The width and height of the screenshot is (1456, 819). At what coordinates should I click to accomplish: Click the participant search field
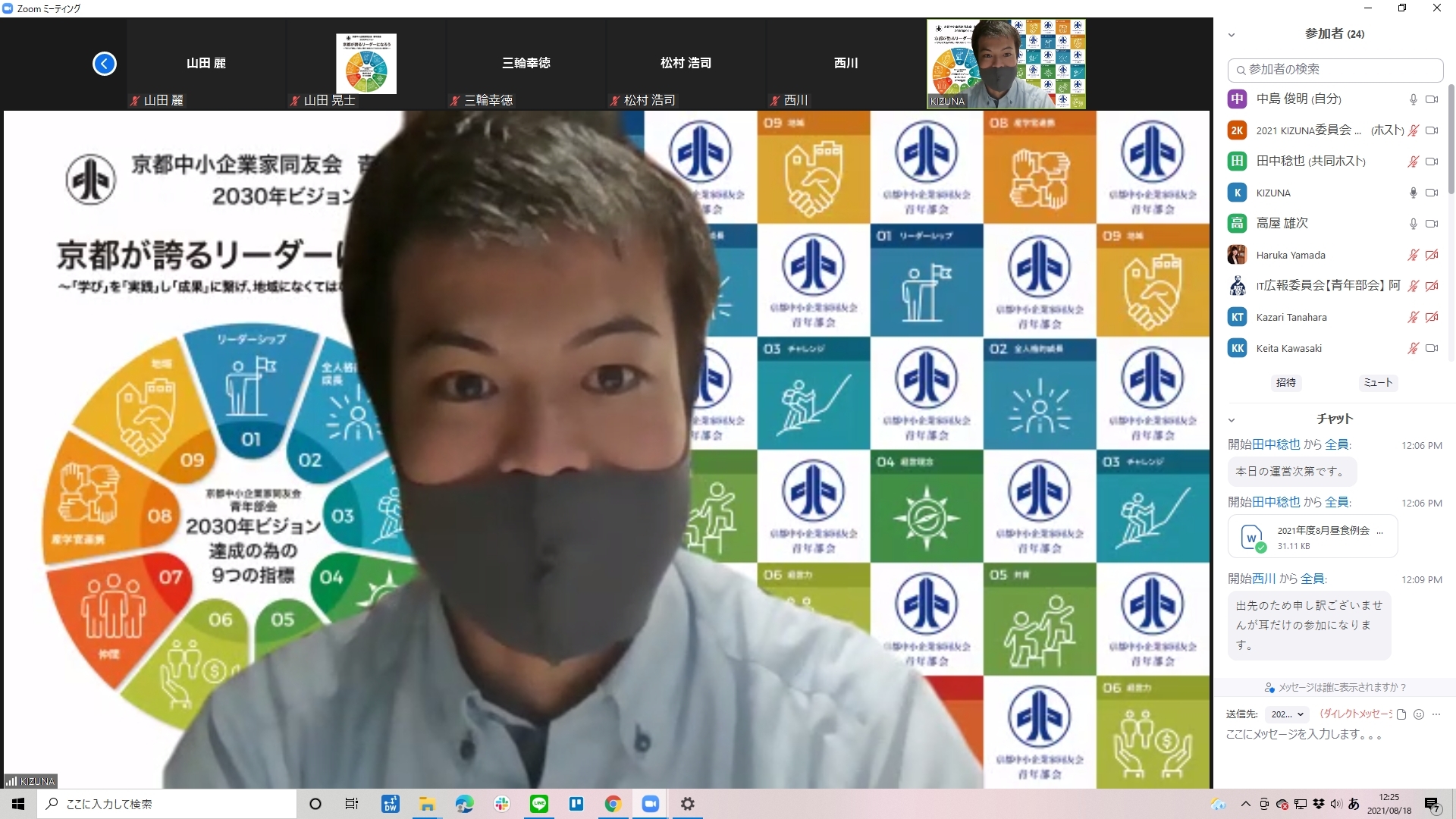tap(1335, 70)
